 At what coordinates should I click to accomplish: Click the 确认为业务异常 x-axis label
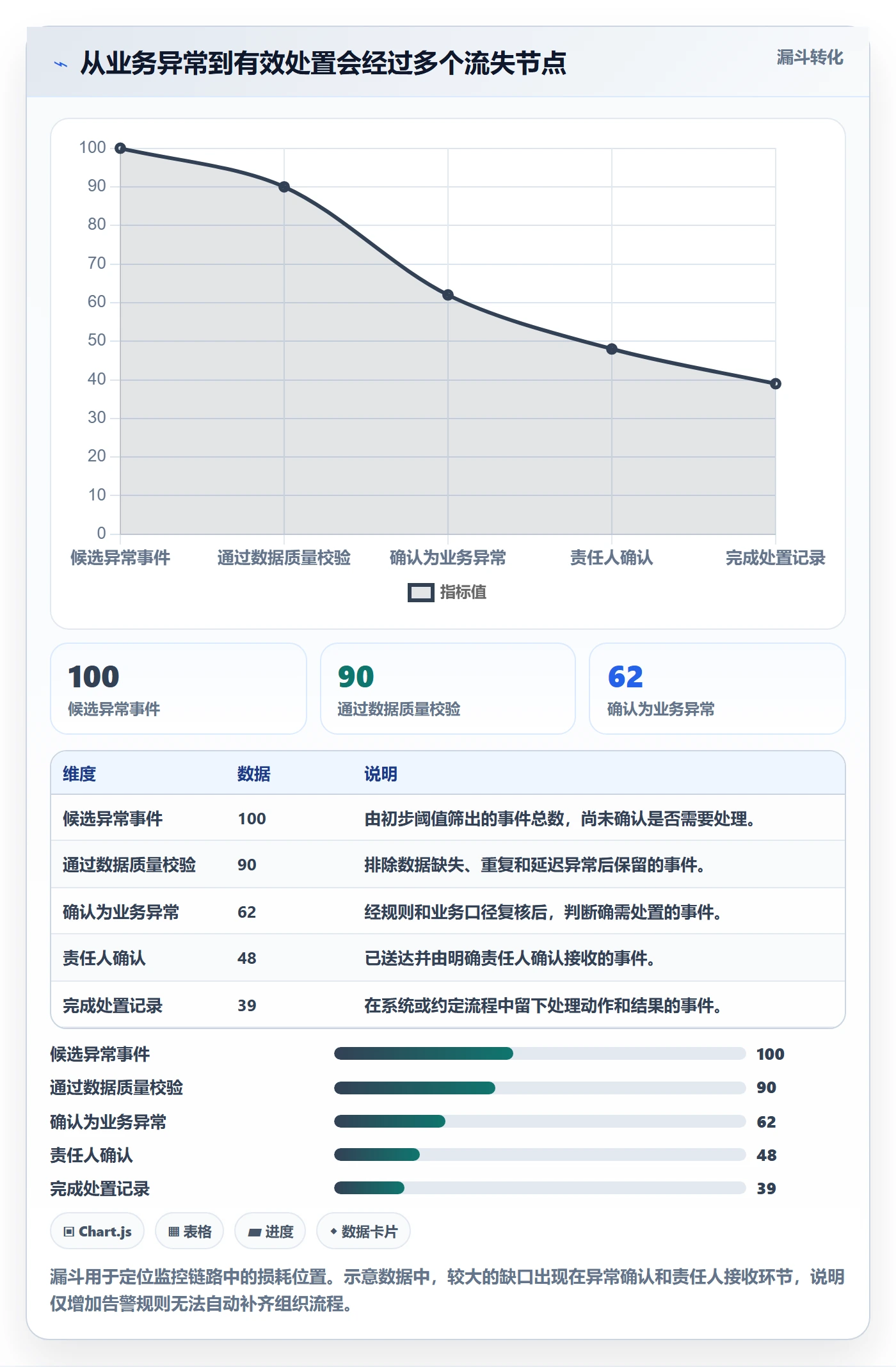pyautogui.click(x=448, y=558)
